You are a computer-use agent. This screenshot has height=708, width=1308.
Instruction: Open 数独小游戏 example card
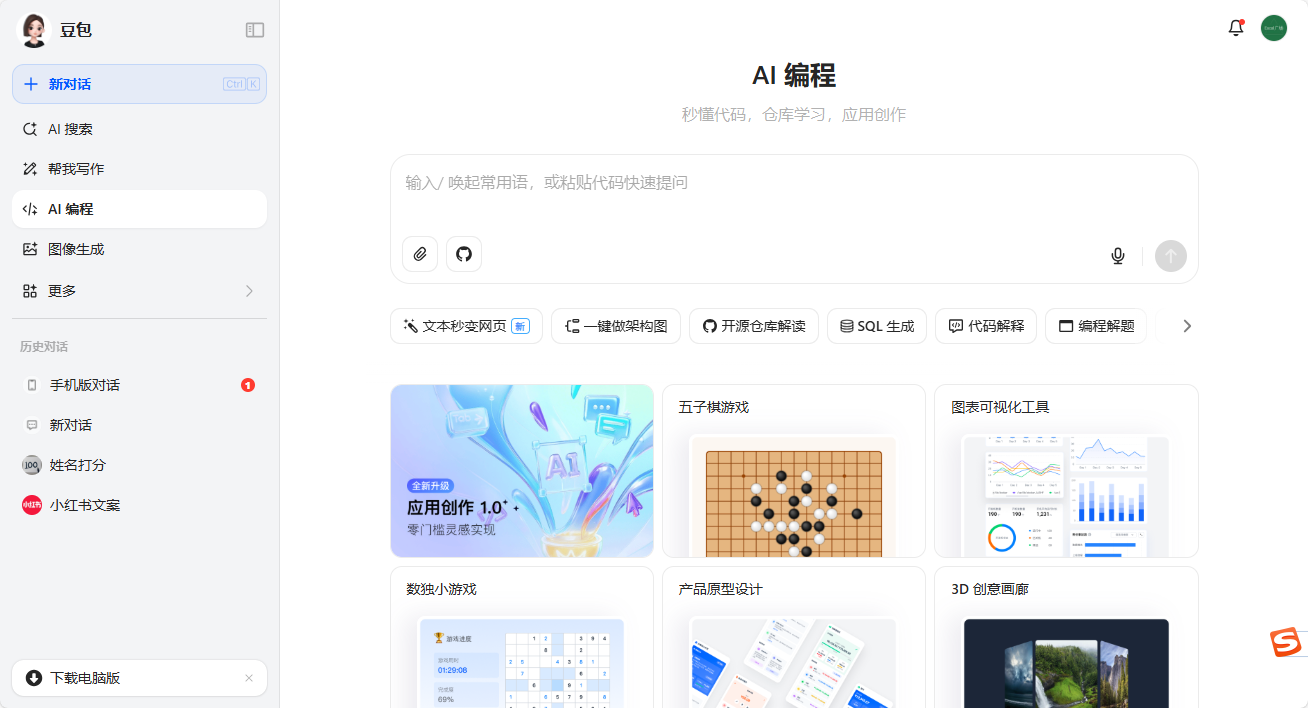(522, 637)
